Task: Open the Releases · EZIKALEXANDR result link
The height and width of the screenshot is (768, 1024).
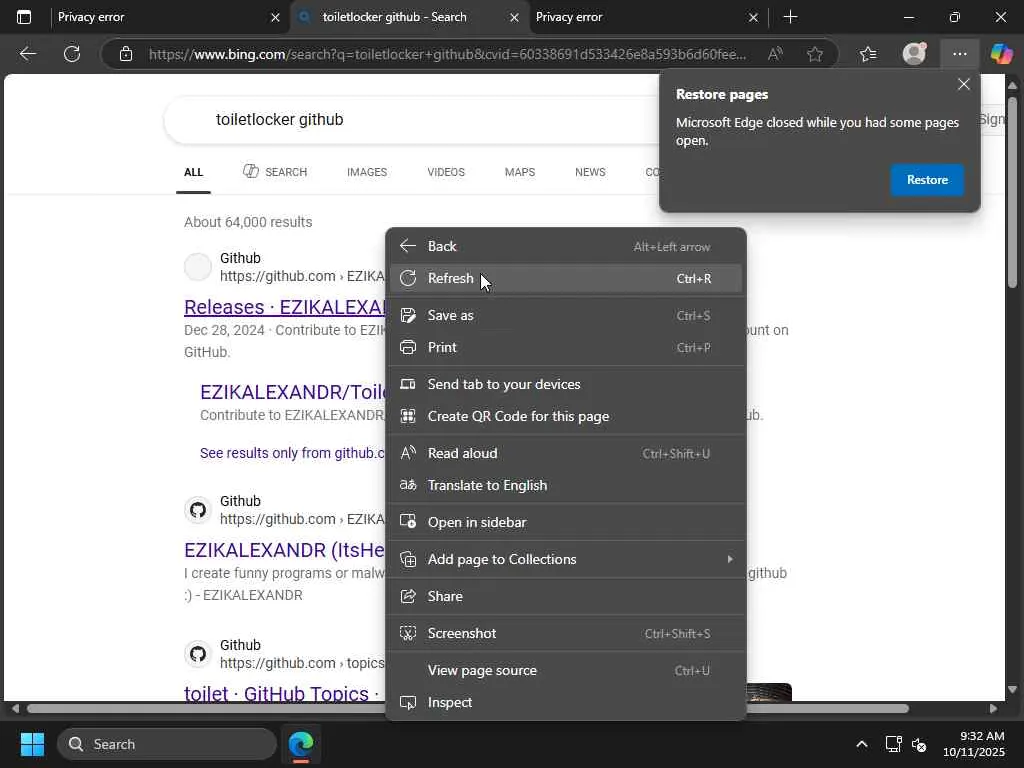Action: click(285, 307)
